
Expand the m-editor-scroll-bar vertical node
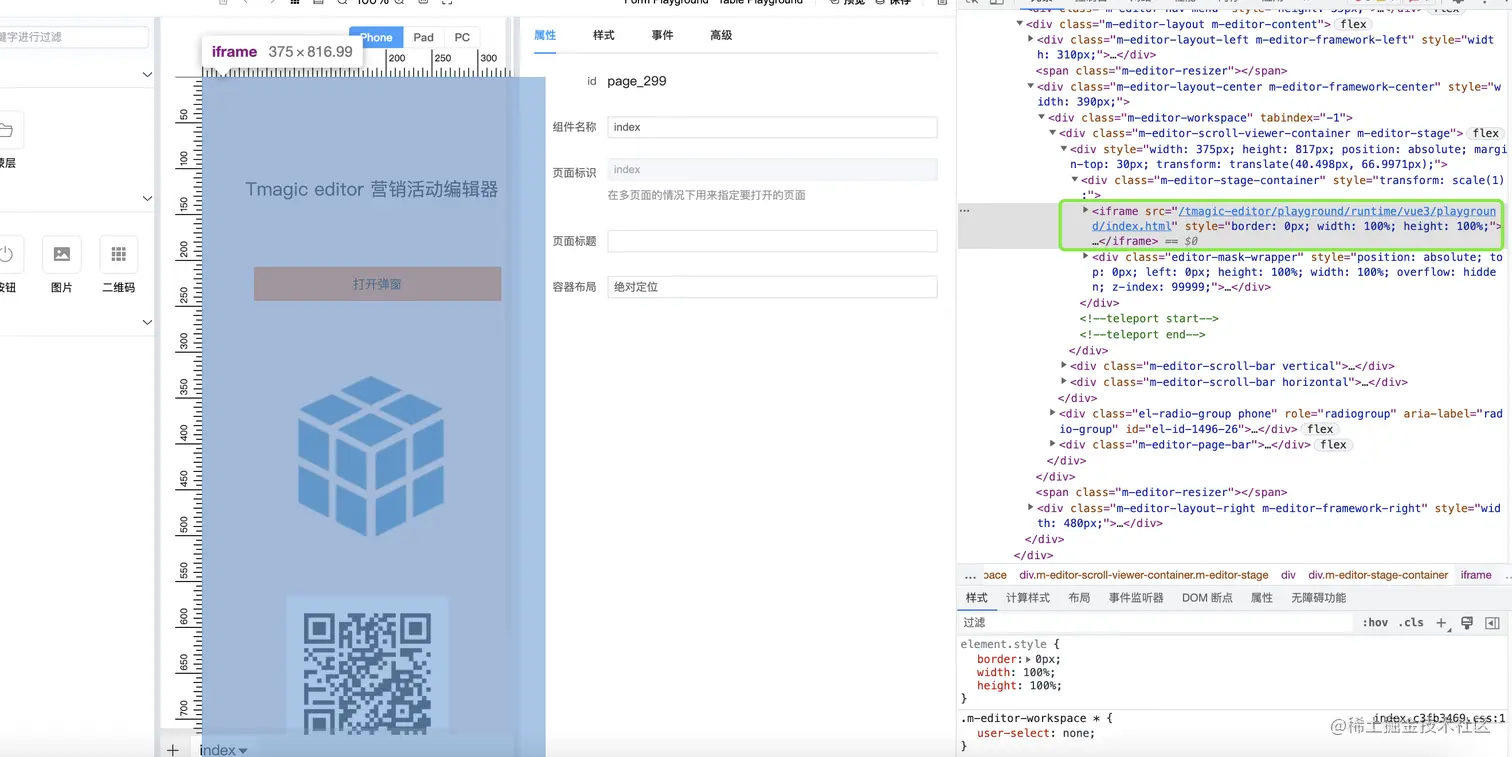tap(1064, 366)
